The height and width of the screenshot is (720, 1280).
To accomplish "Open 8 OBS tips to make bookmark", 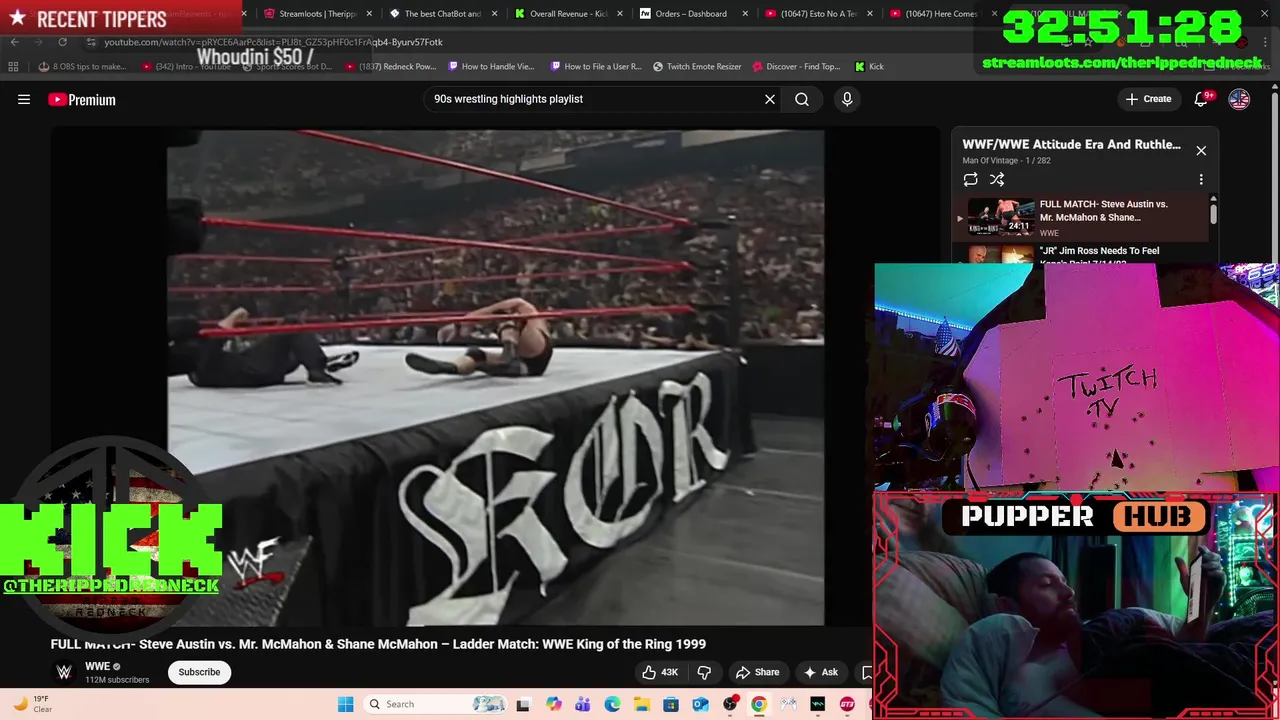I will (x=82, y=66).
